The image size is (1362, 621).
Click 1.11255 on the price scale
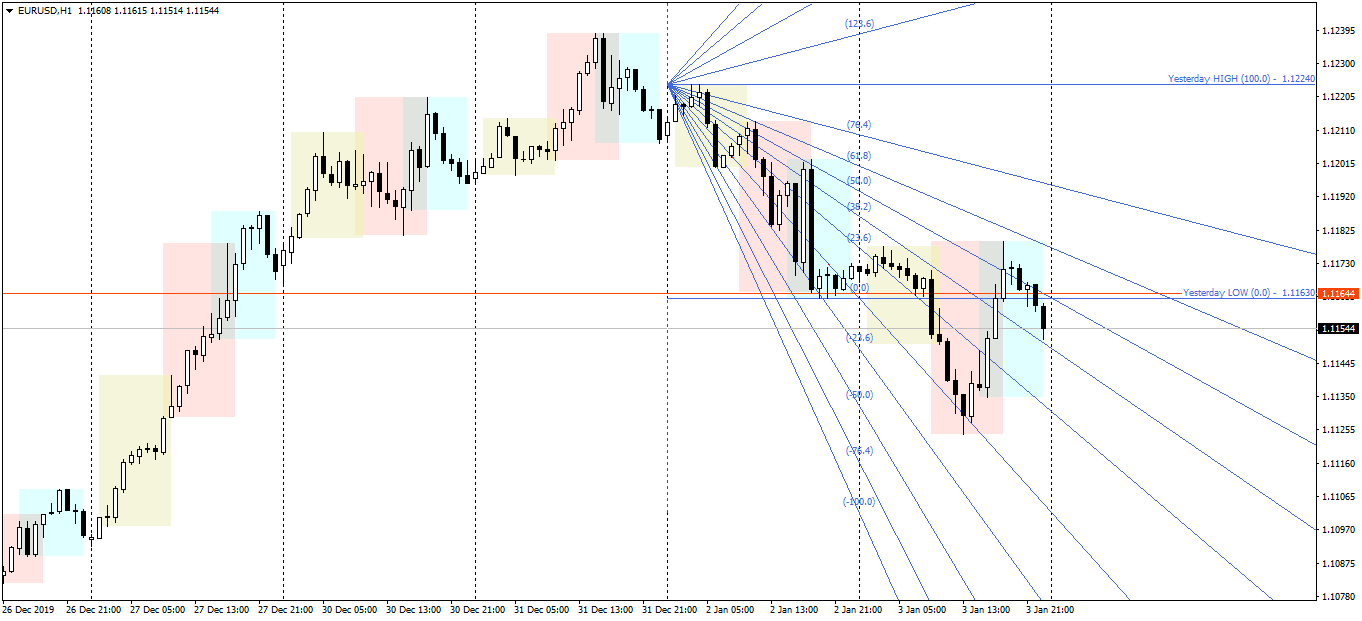coord(1337,430)
